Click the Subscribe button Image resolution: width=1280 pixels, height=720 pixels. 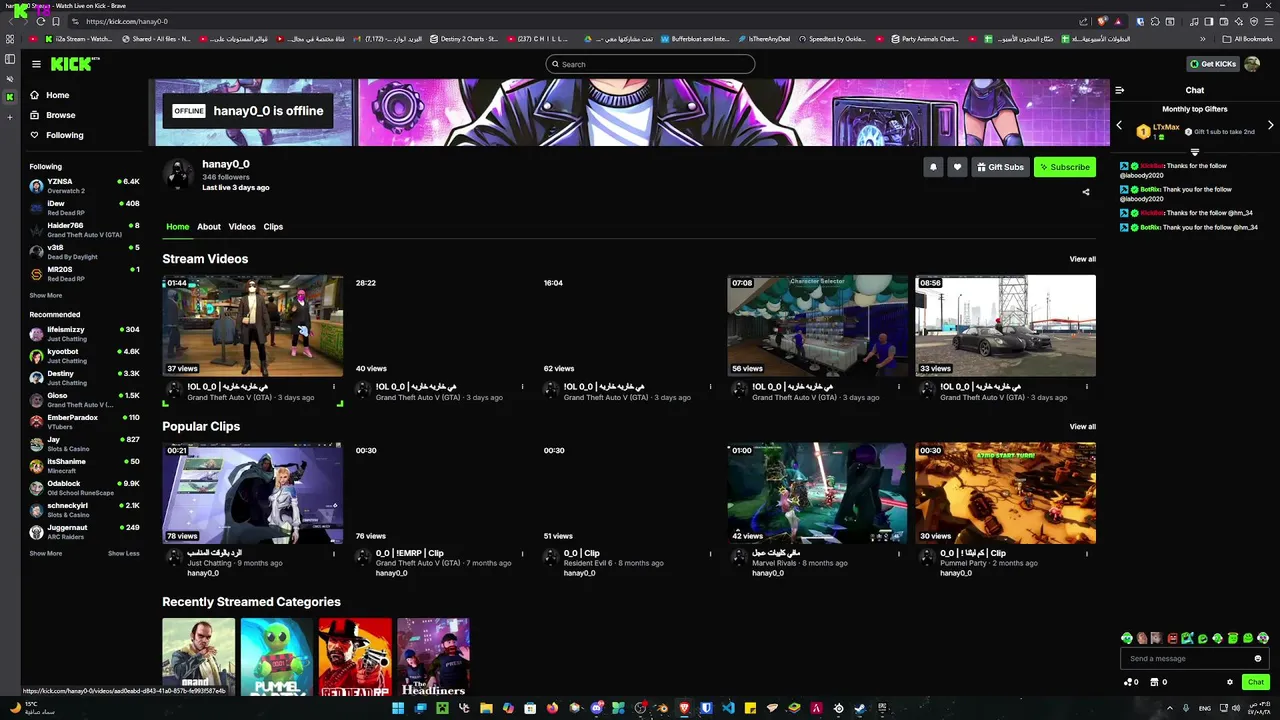coord(1065,167)
